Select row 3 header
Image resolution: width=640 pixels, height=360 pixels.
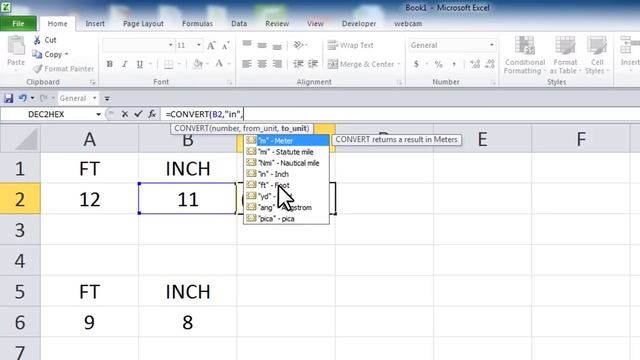tap(20, 230)
